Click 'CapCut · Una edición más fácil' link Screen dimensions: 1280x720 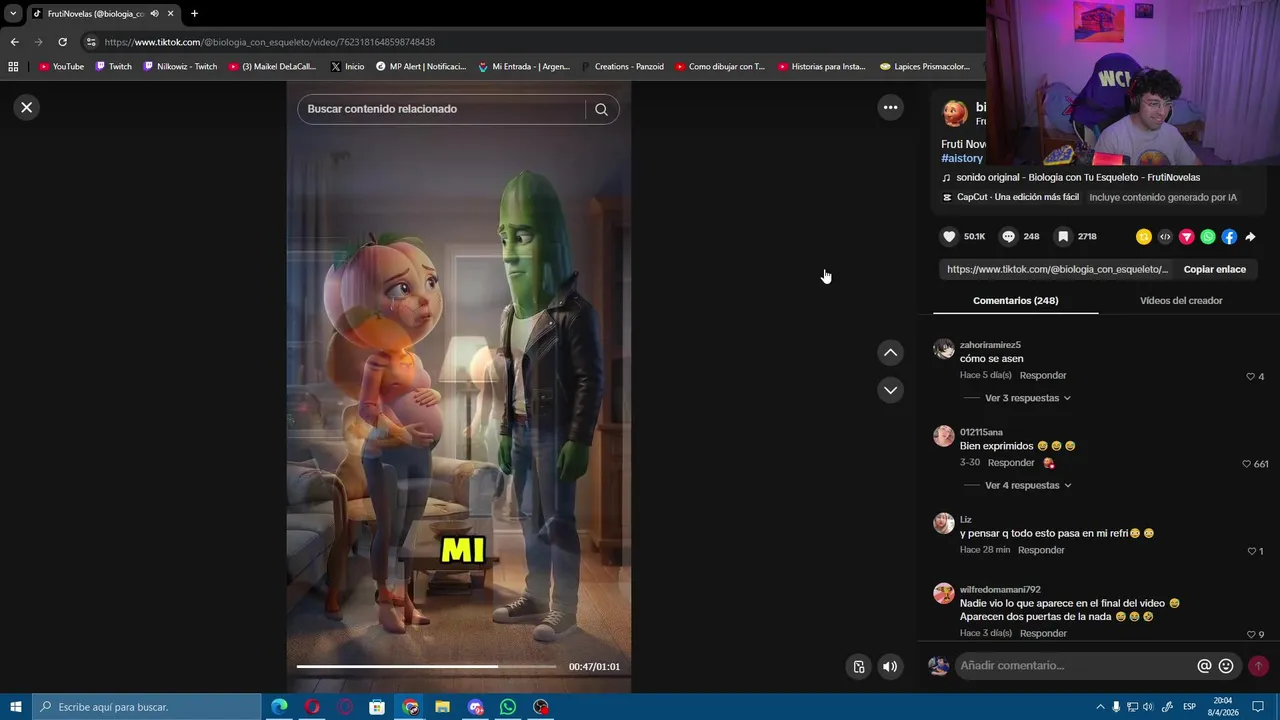1017,197
